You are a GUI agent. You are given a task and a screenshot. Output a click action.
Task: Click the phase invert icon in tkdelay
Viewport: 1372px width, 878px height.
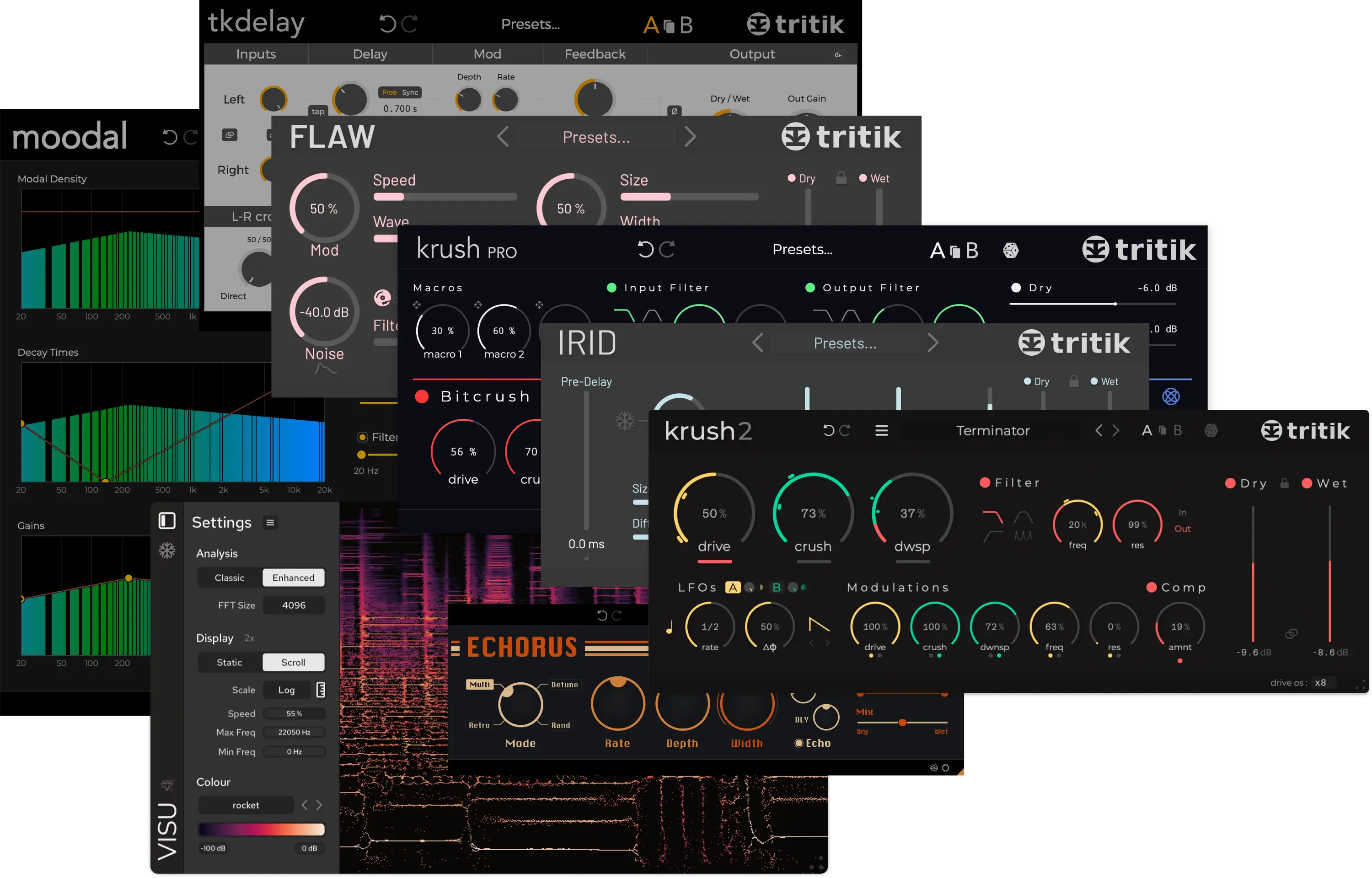coord(674,111)
